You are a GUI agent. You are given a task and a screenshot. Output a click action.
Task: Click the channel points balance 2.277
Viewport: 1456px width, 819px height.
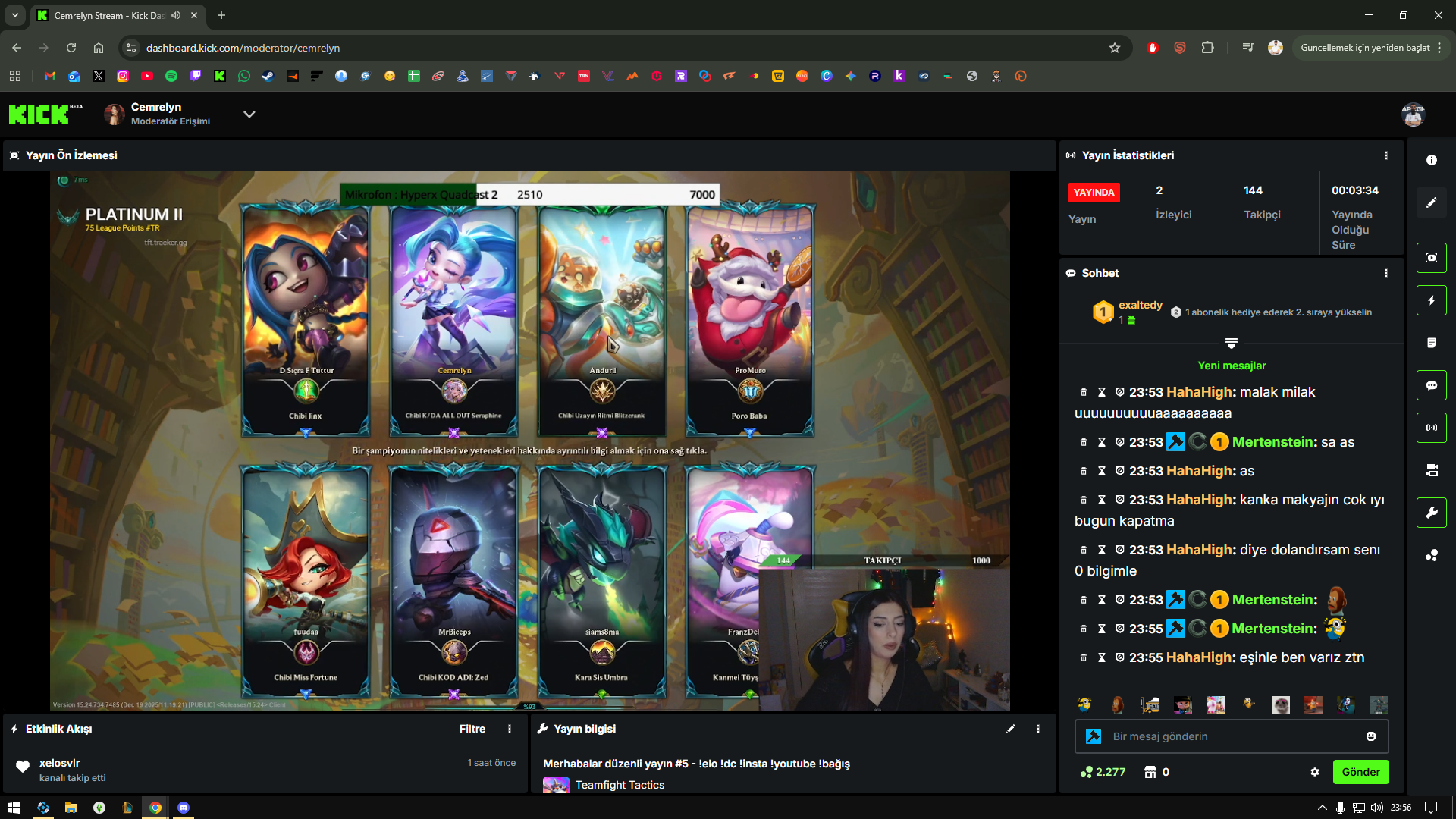tap(1103, 772)
